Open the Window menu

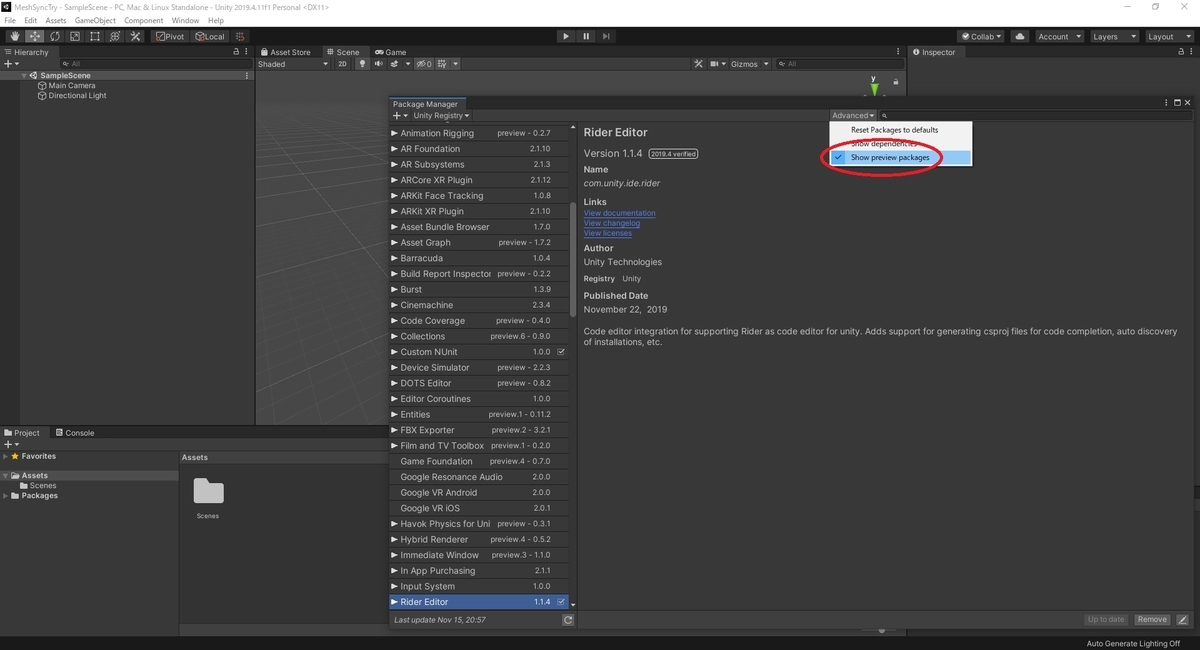[185, 20]
